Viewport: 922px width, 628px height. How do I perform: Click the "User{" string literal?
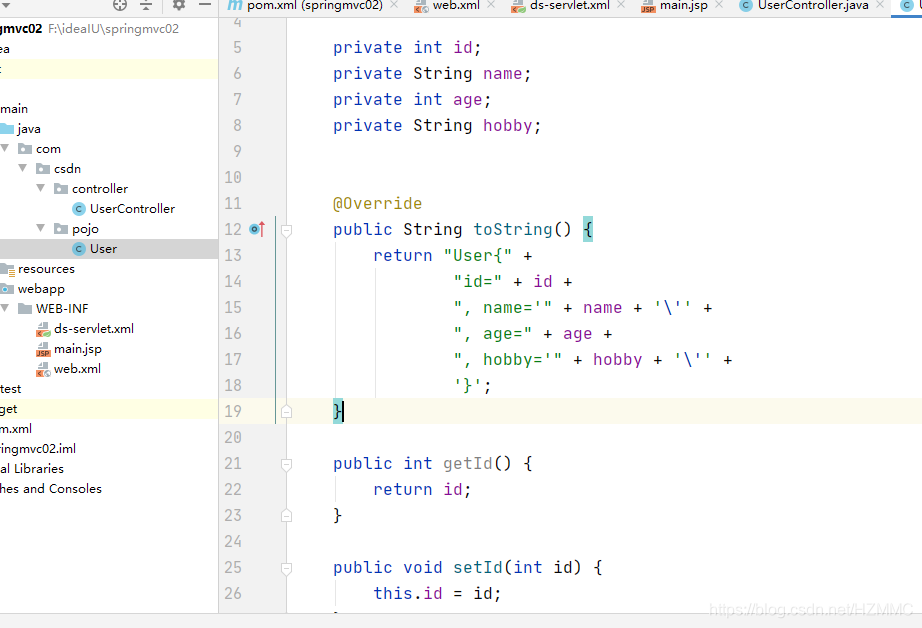(477, 255)
